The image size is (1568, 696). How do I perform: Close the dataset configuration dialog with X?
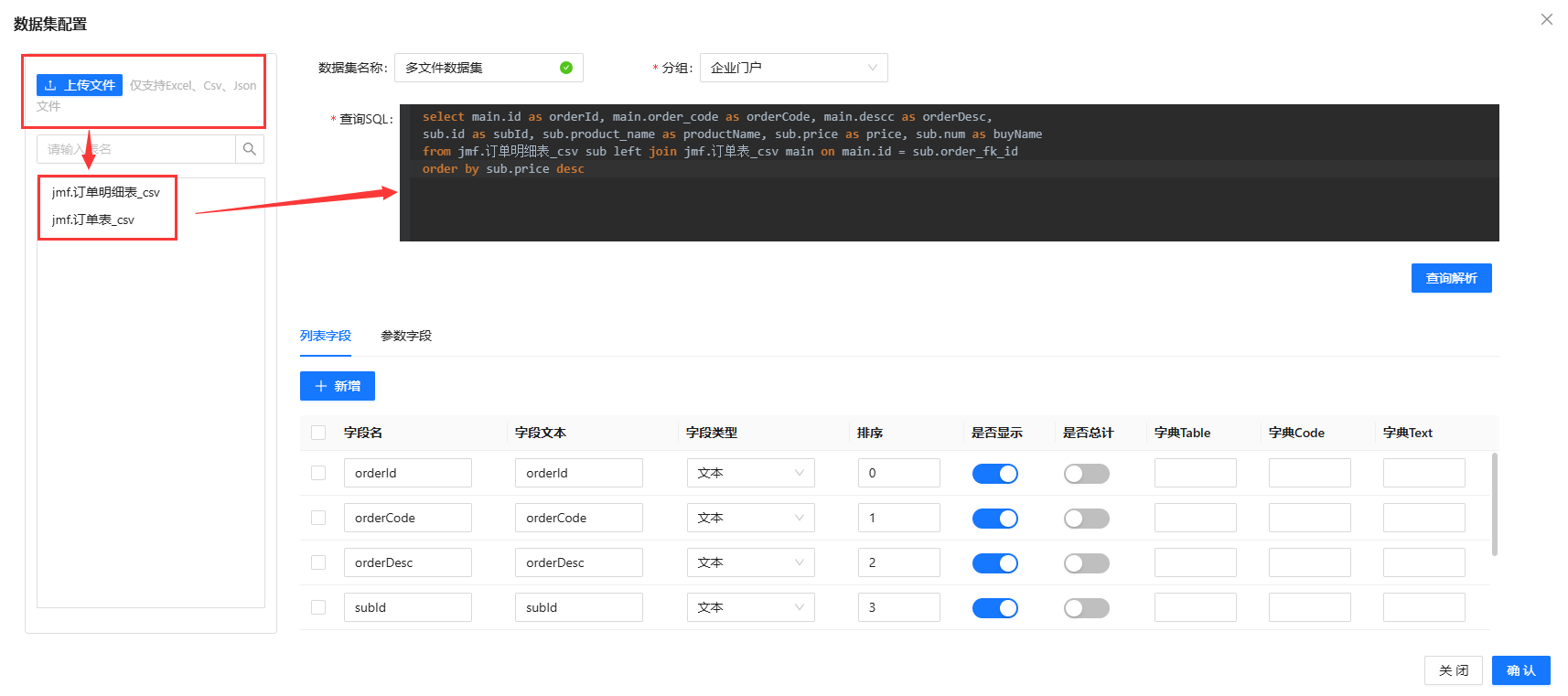[x=1546, y=19]
